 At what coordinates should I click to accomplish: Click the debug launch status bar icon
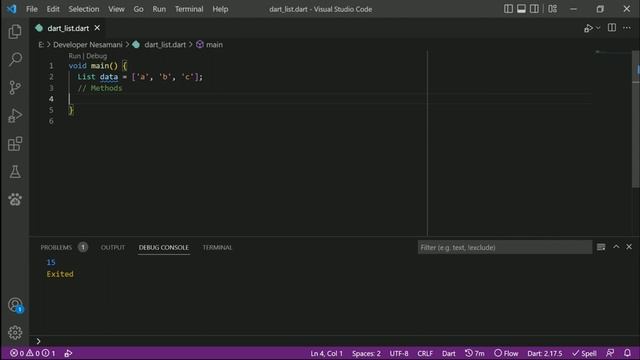click(x=68, y=353)
